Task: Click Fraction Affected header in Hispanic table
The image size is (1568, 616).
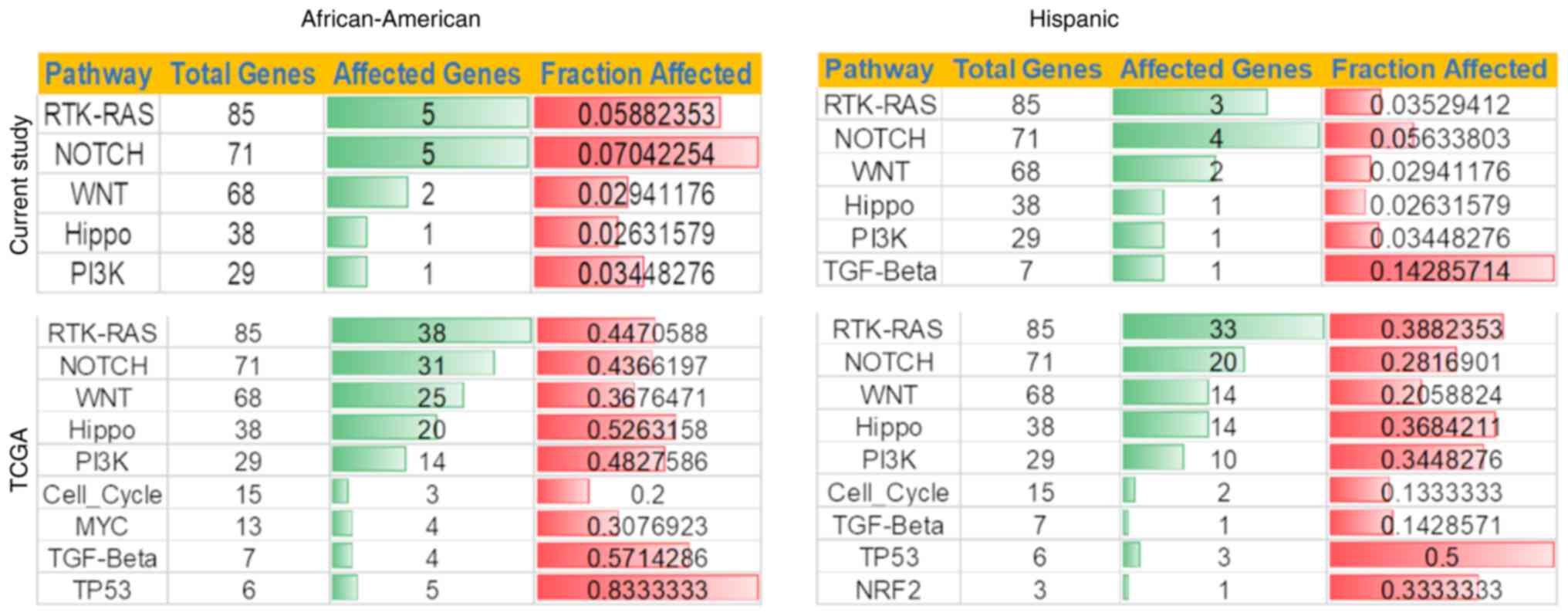Action: 1439,69
